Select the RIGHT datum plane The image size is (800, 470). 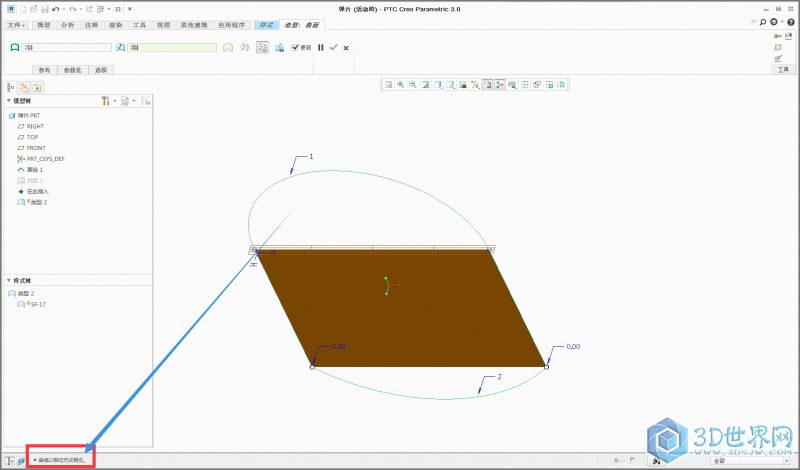[31, 127]
